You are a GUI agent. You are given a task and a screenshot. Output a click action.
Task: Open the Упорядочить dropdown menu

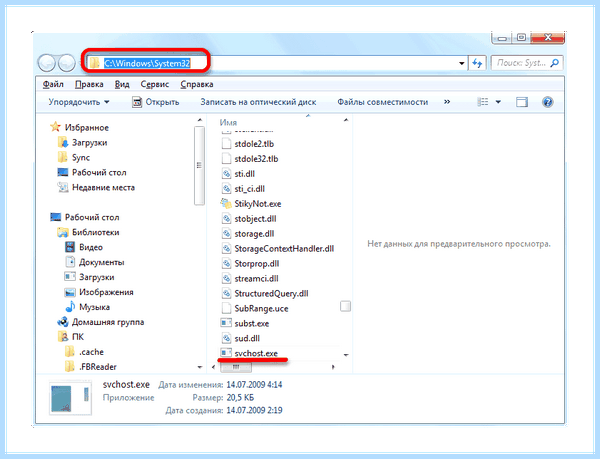point(79,102)
